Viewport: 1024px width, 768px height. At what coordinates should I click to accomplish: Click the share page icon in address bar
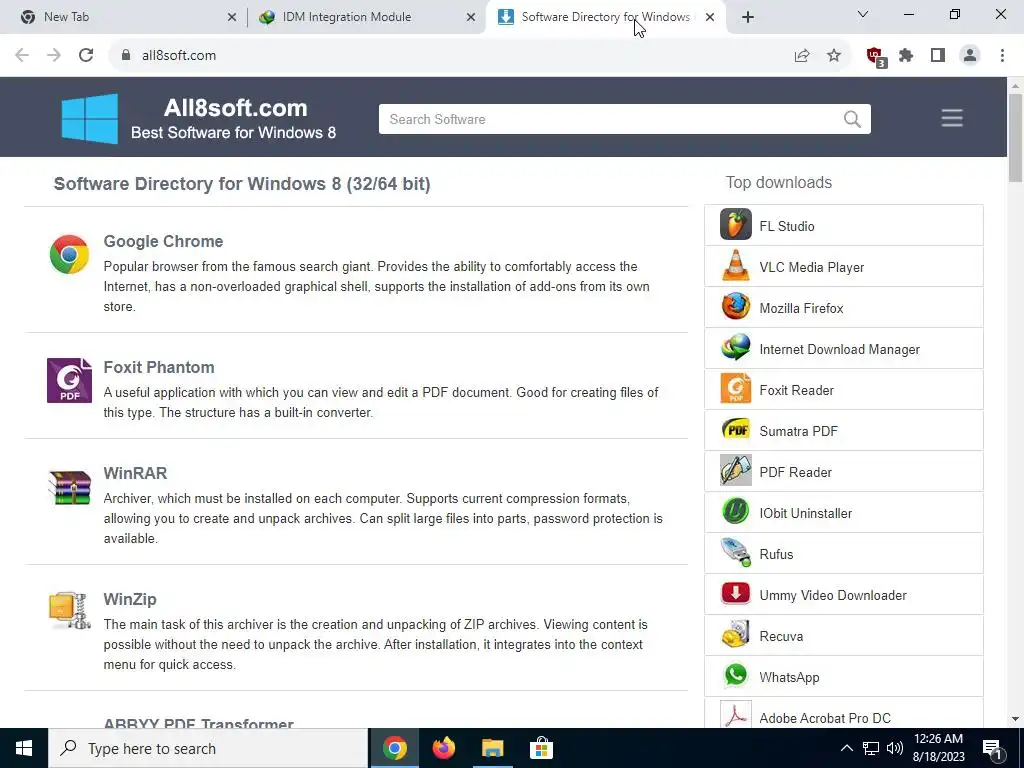[x=801, y=56]
